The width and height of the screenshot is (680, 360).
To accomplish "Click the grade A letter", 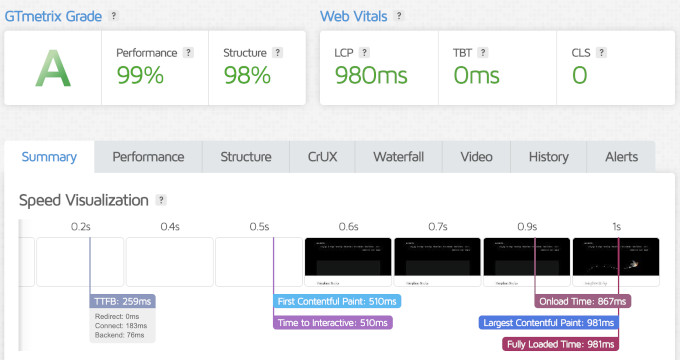I will [x=53, y=68].
